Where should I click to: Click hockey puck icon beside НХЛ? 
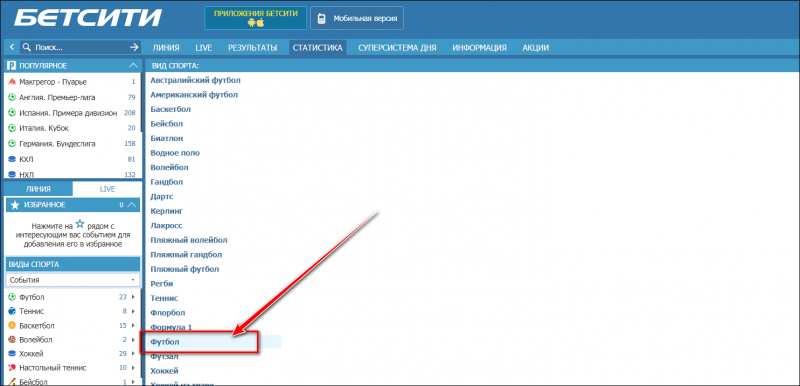pyautogui.click(x=12, y=174)
